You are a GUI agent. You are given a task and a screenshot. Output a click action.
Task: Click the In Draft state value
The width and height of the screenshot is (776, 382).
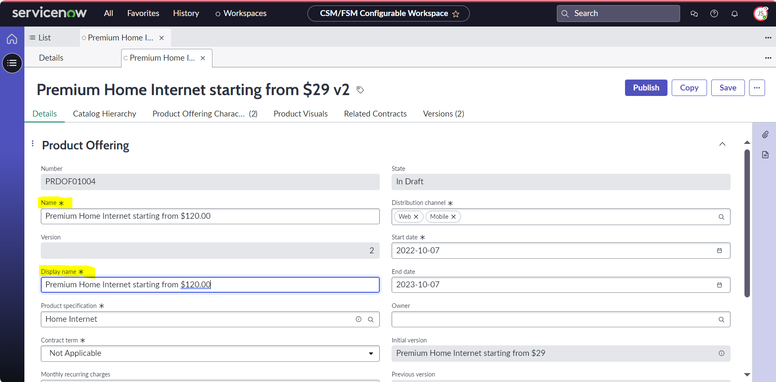tap(561, 182)
